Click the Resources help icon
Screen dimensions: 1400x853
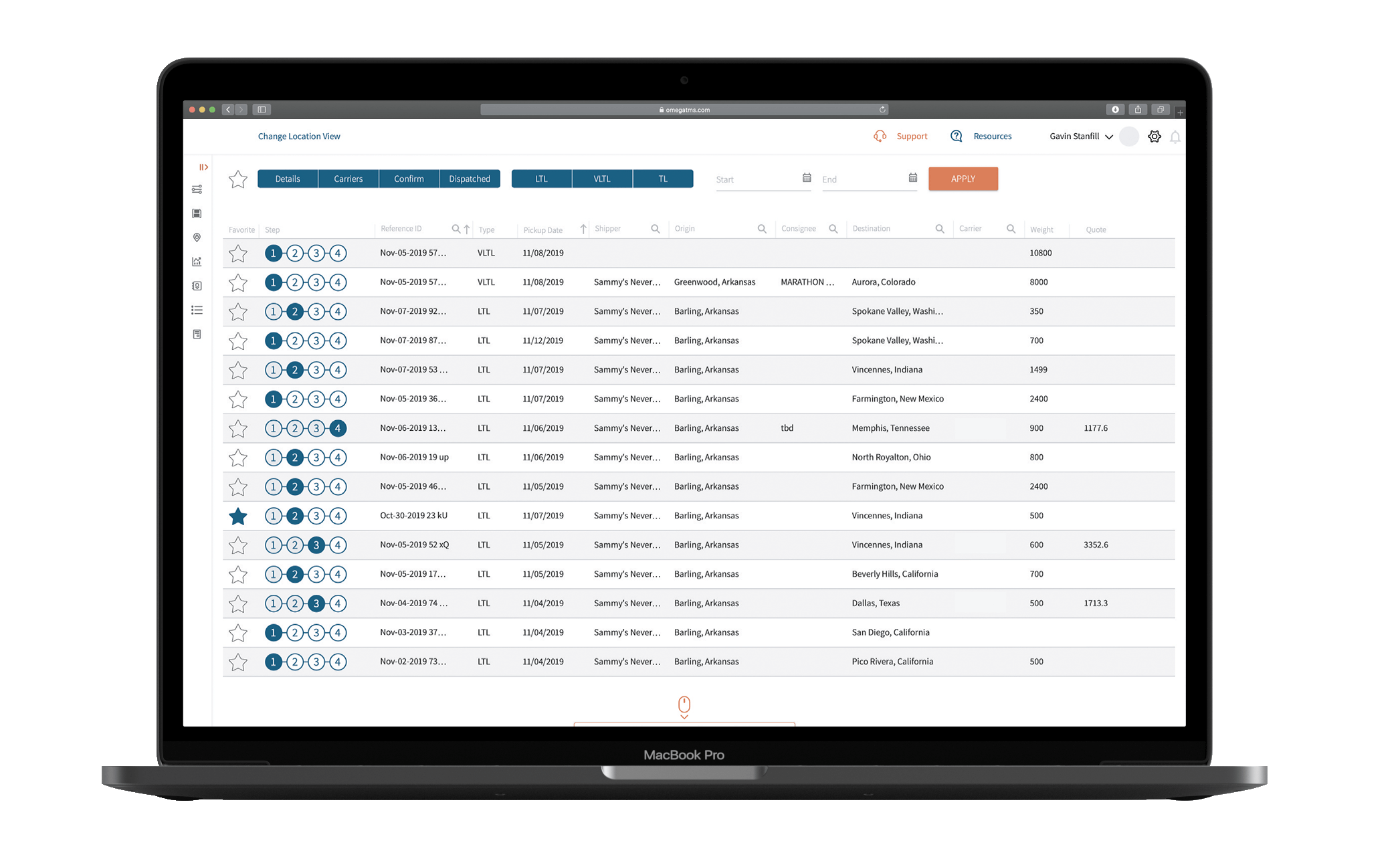pos(957,136)
